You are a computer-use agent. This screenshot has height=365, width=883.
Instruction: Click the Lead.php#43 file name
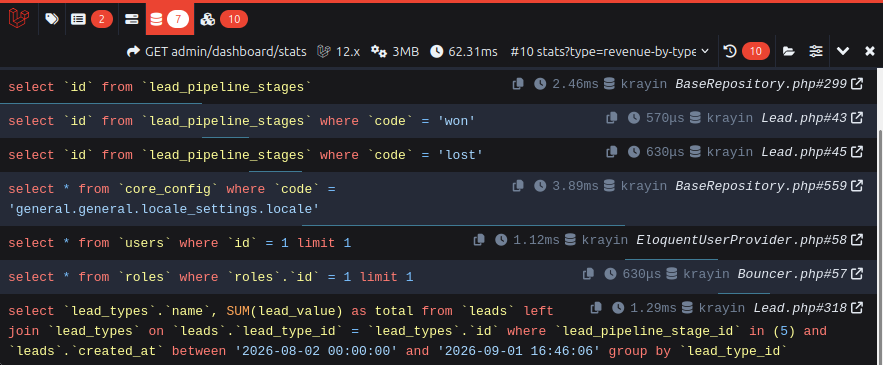tap(804, 118)
